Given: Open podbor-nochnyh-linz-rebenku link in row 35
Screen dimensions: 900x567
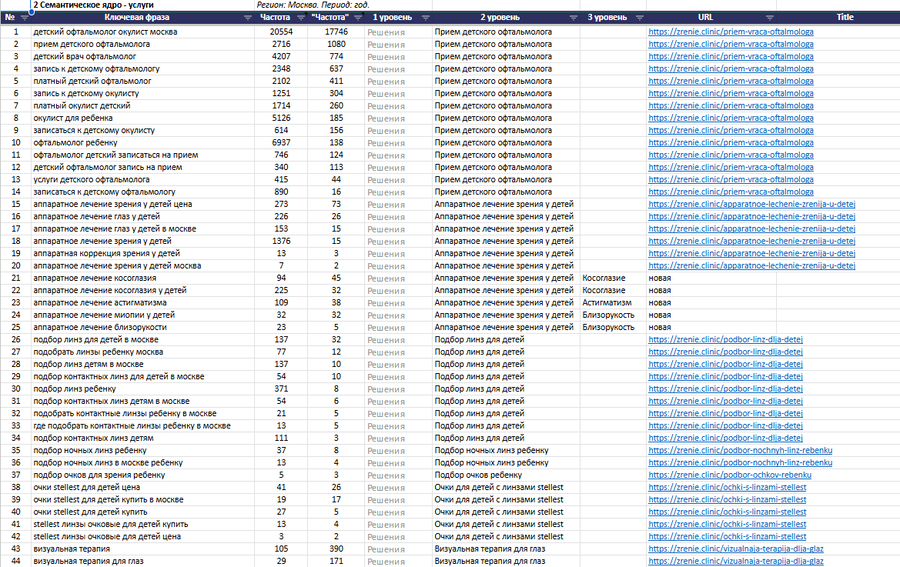Looking at the screenshot, I should [x=740, y=451].
